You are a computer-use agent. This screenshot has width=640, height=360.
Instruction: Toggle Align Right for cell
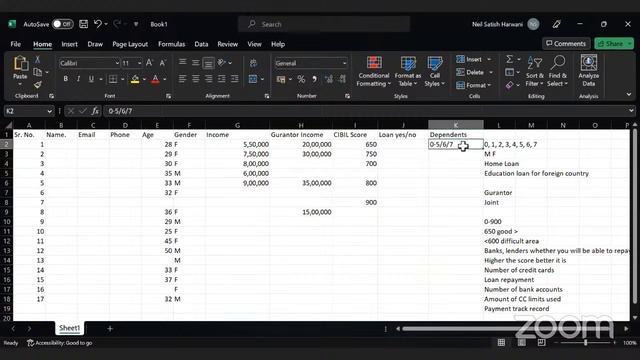209,79
